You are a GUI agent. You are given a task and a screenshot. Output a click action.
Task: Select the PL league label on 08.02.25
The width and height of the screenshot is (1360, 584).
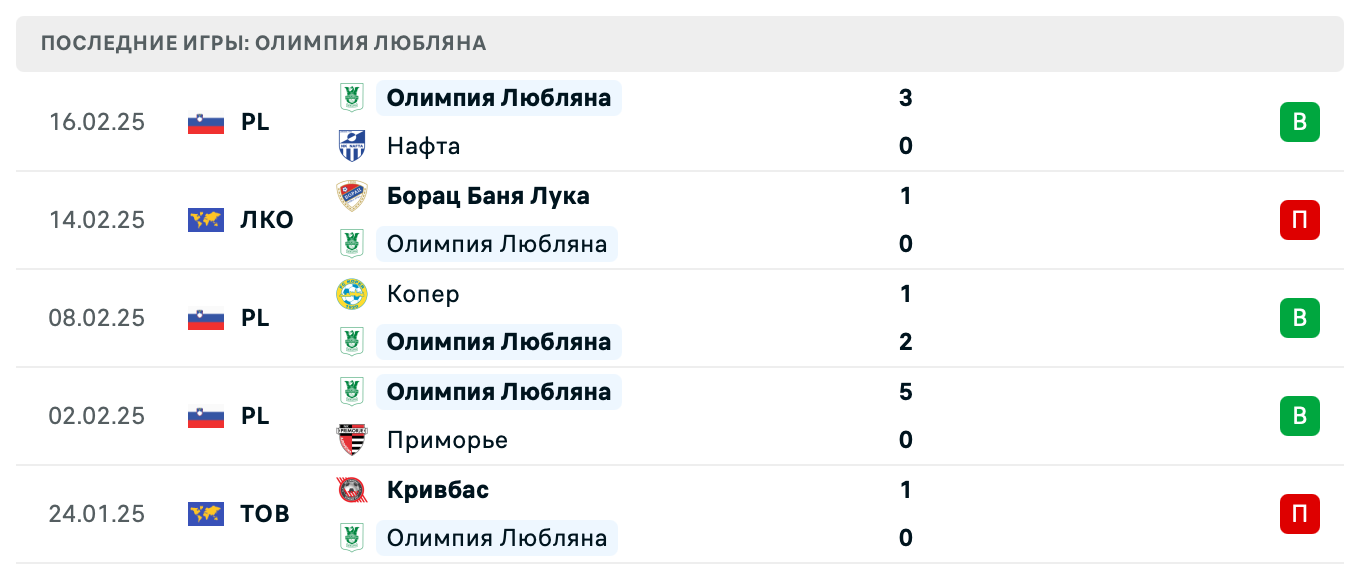pos(256,318)
